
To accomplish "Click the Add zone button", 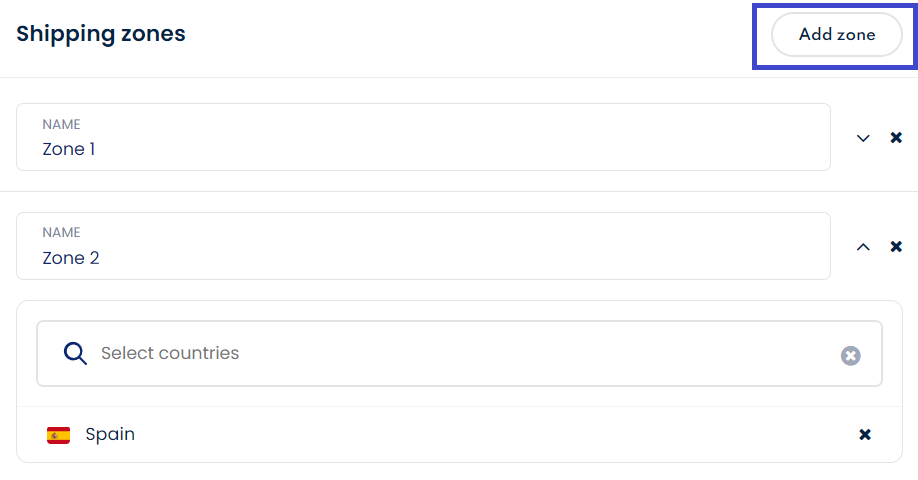I will click(x=836, y=35).
